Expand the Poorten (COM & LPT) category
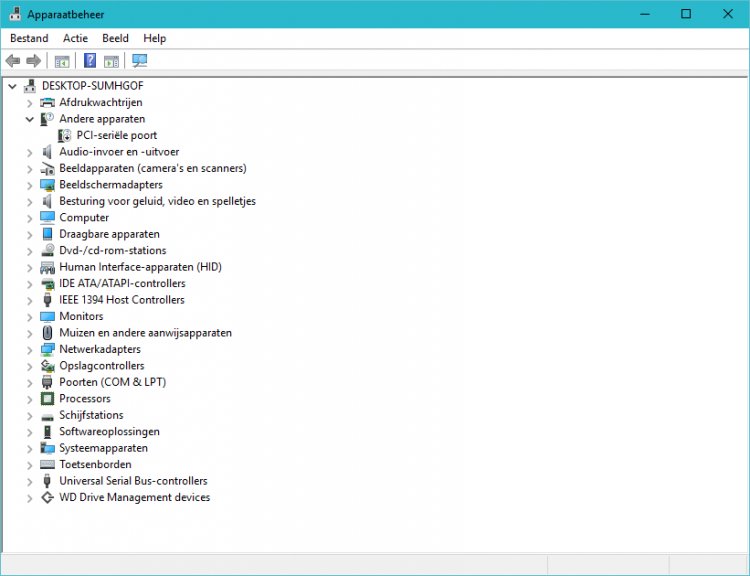Image resolution: width=750 pixels, height=576 pixels. click(29, 382)
